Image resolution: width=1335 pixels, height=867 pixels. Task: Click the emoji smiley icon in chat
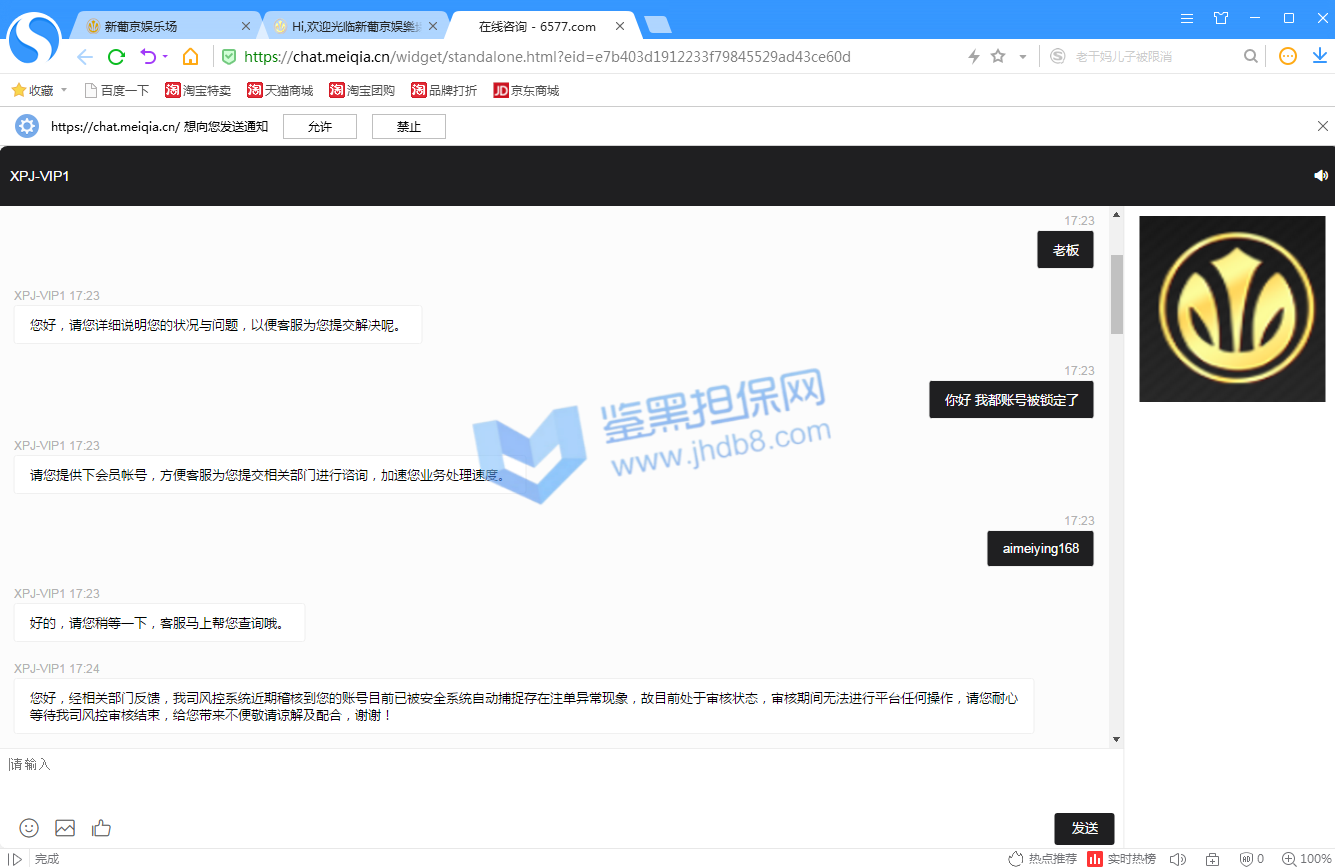(x=29, y=828)
